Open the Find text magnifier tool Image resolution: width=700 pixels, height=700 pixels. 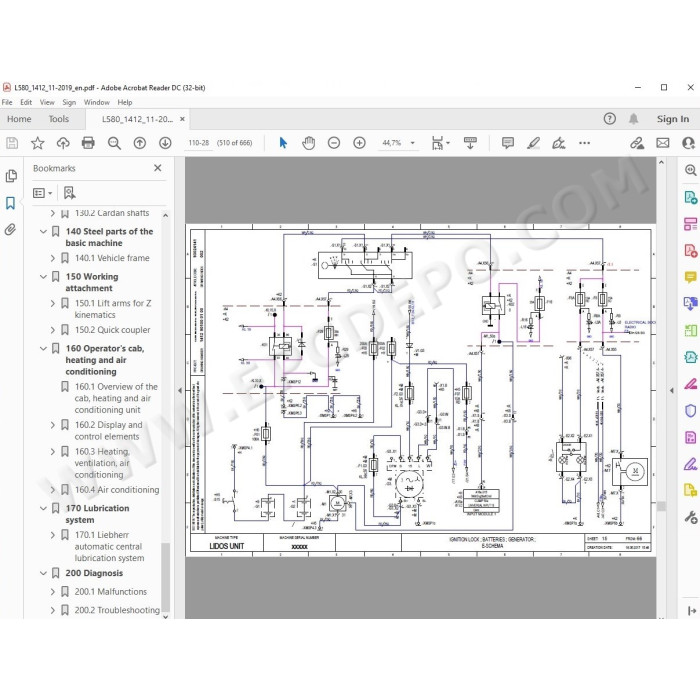tap(114, 143)
